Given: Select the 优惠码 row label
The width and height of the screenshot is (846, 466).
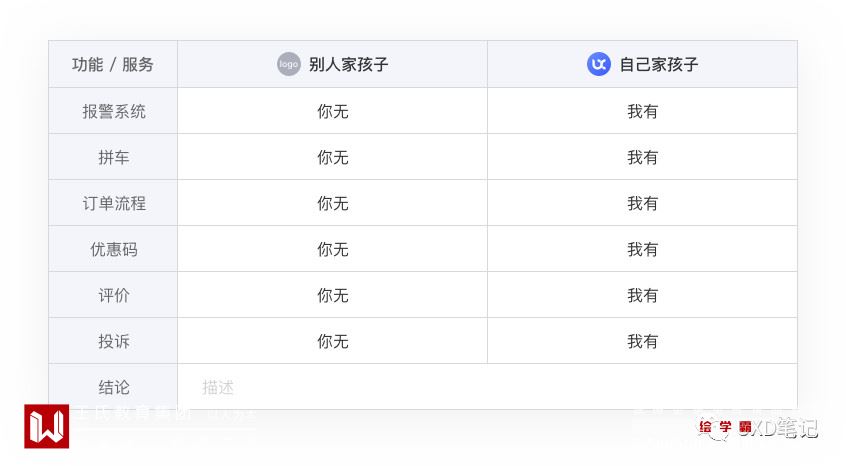Looking at the screenshot, I should point(114,249).
